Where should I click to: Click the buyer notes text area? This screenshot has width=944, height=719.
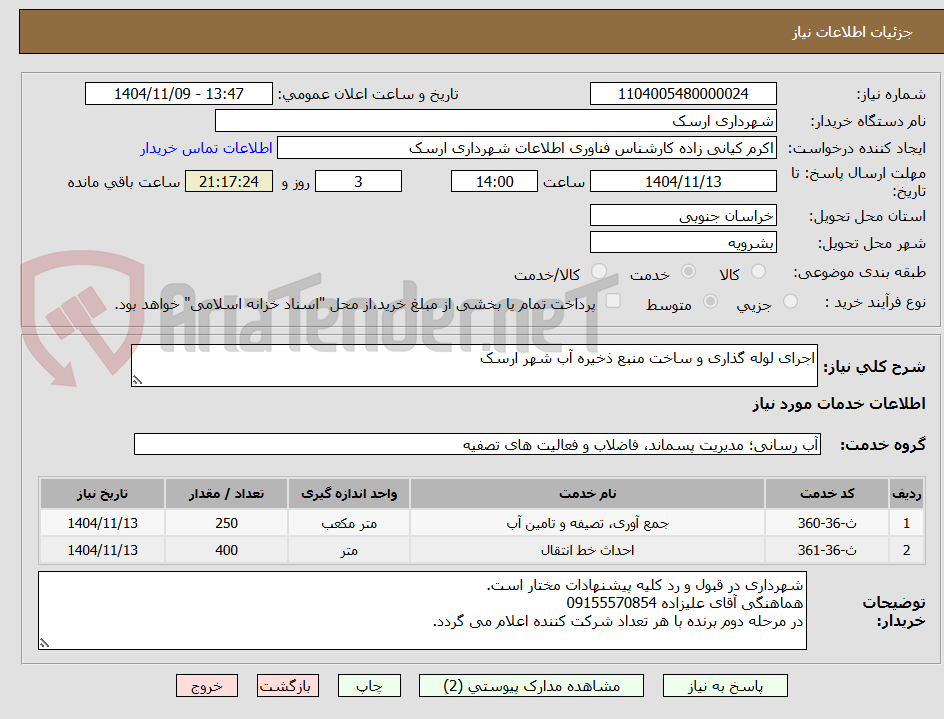tap(422, 611)
